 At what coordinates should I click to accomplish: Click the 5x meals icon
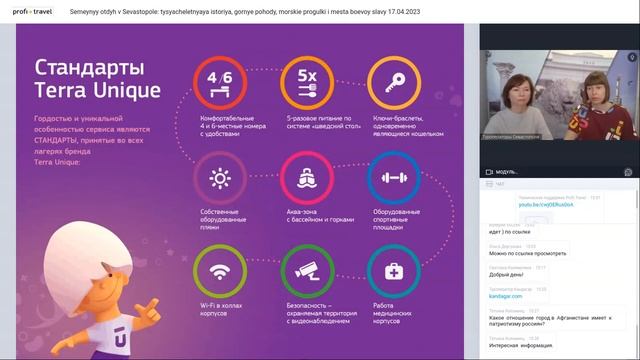[307, 83]
